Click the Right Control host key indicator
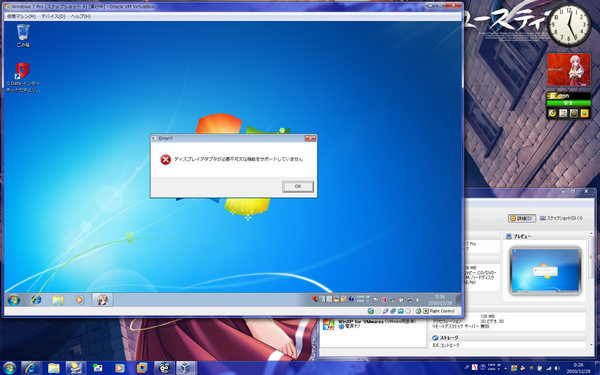 (x=439, y=311)
